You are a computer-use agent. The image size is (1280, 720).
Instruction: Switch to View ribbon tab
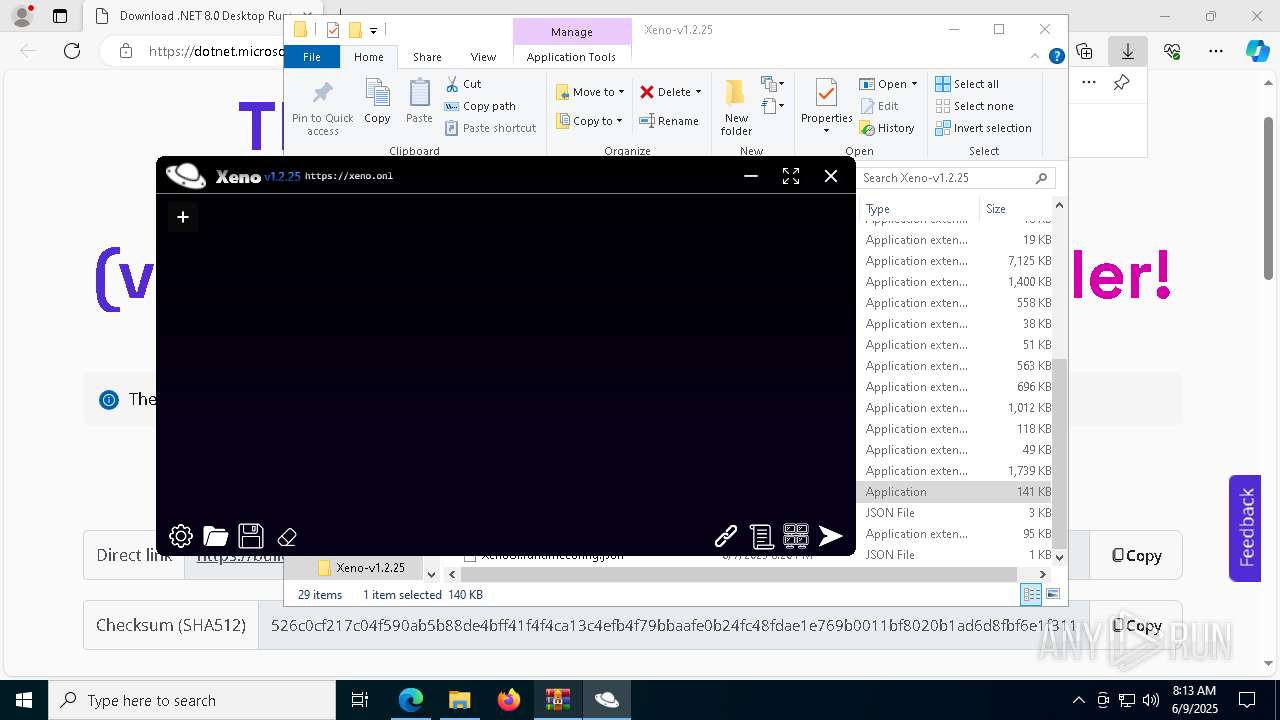click(x=483, y=57)
